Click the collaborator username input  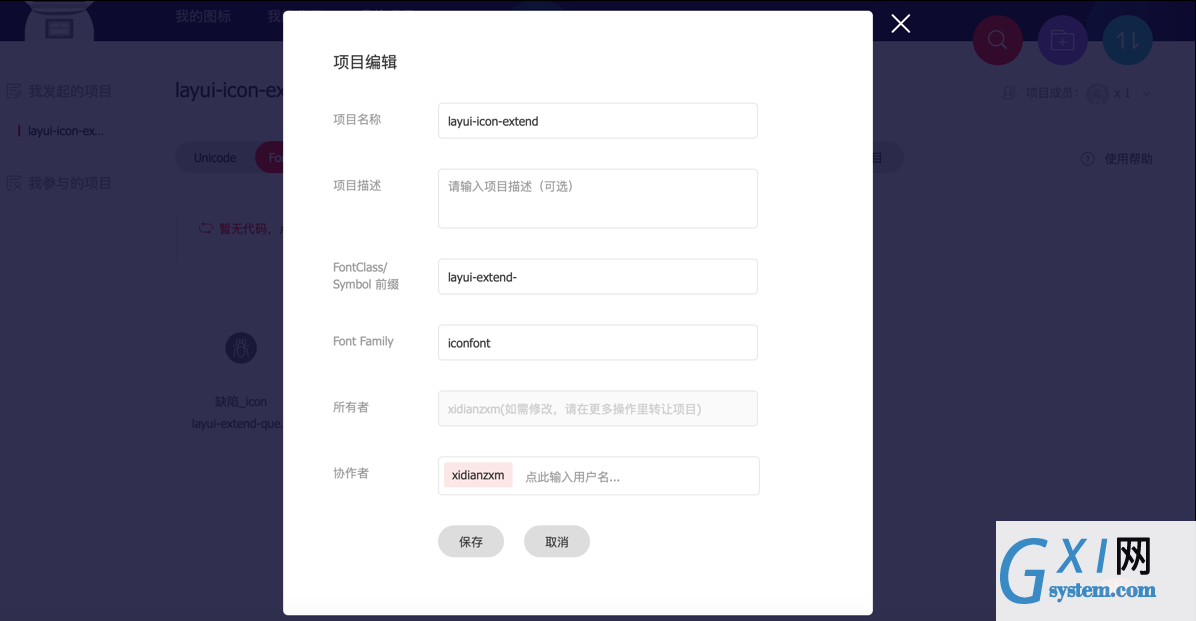[x=637, y=477]
